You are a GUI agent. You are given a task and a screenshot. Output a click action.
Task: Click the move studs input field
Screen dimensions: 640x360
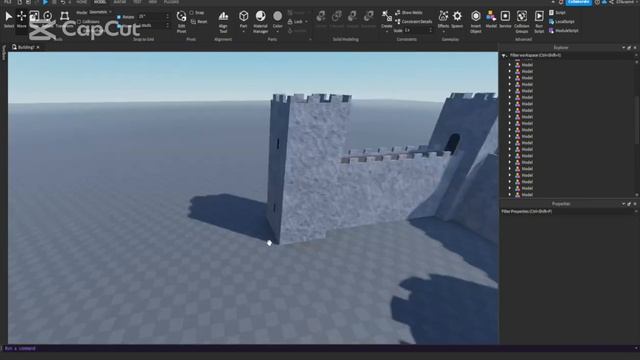point(153,25)
